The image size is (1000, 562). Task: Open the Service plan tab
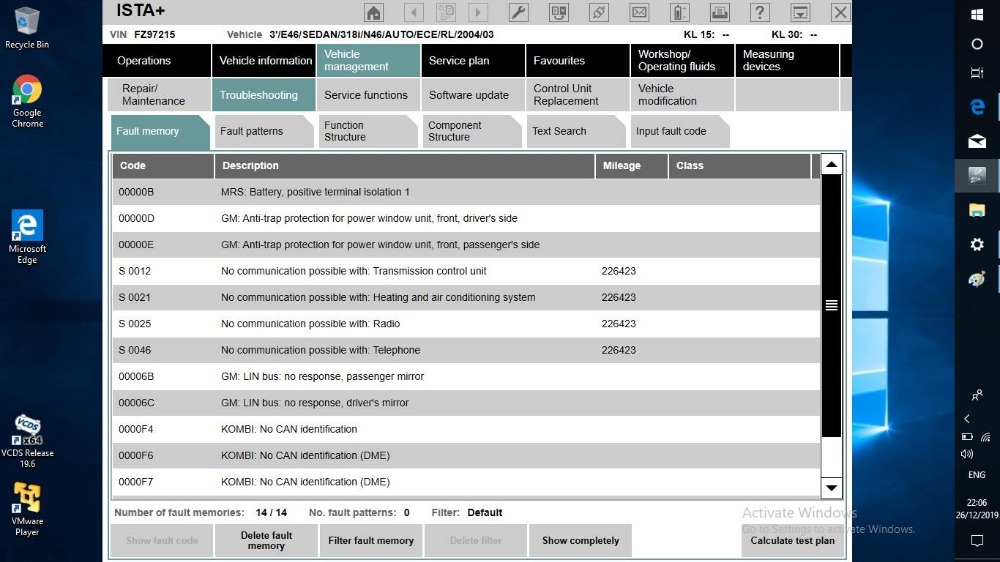(473, 61)
